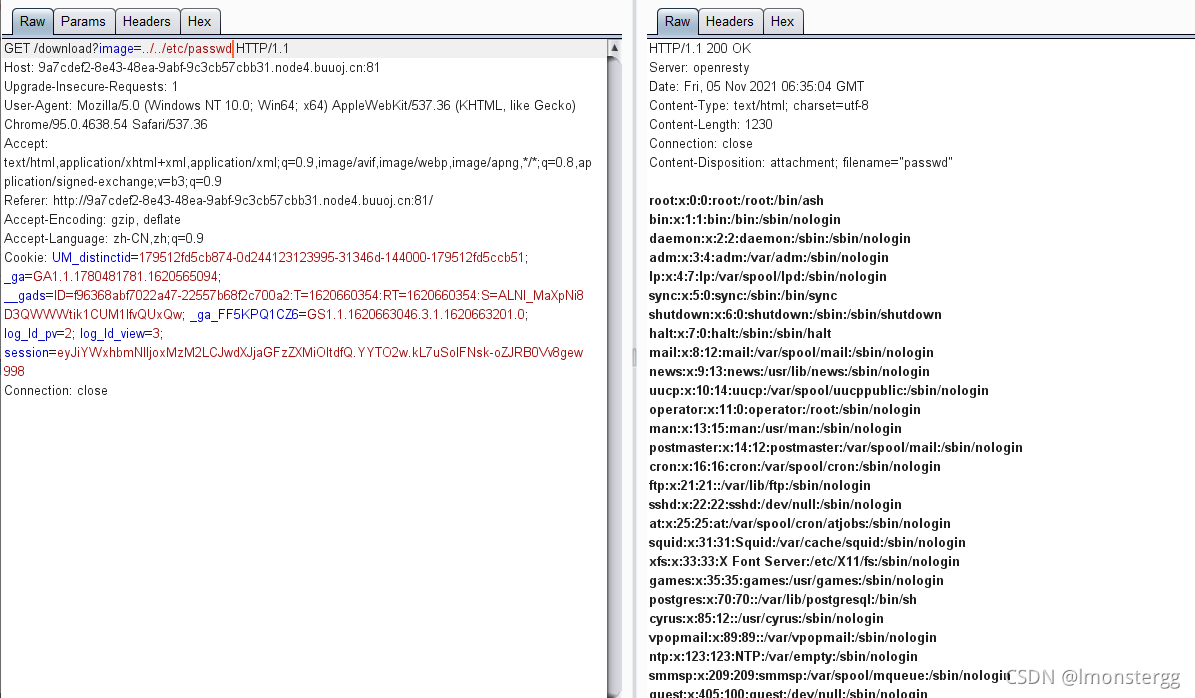Click the log_Id_pv=2 cookie entry
The width and height of the screenshot is (1195, 698).
click(x=39, y=335)
